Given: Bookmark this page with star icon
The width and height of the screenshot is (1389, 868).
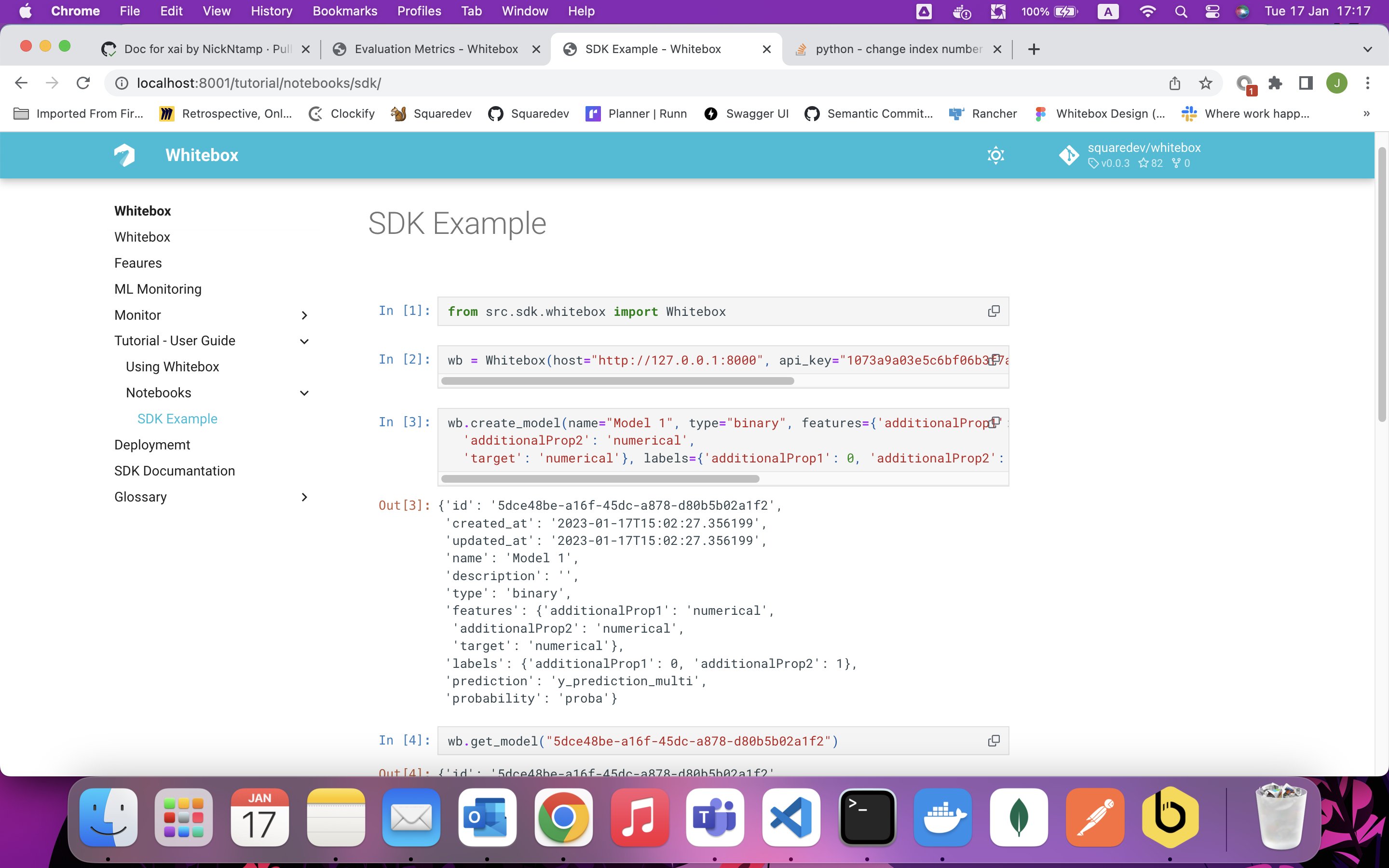Looking at the screenshot, I should pos(1205,83).
